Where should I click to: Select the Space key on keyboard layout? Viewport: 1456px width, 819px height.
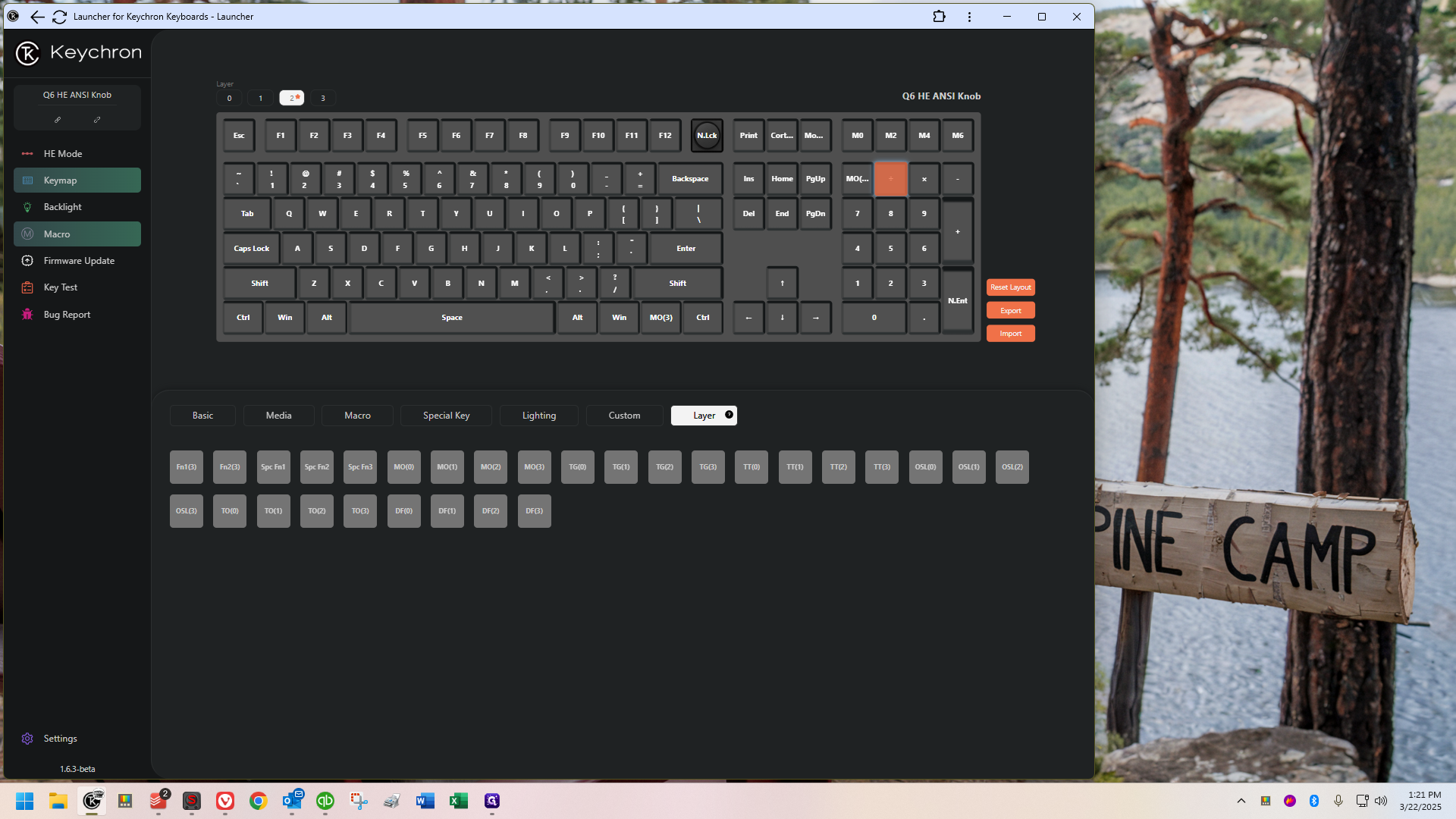452,318
